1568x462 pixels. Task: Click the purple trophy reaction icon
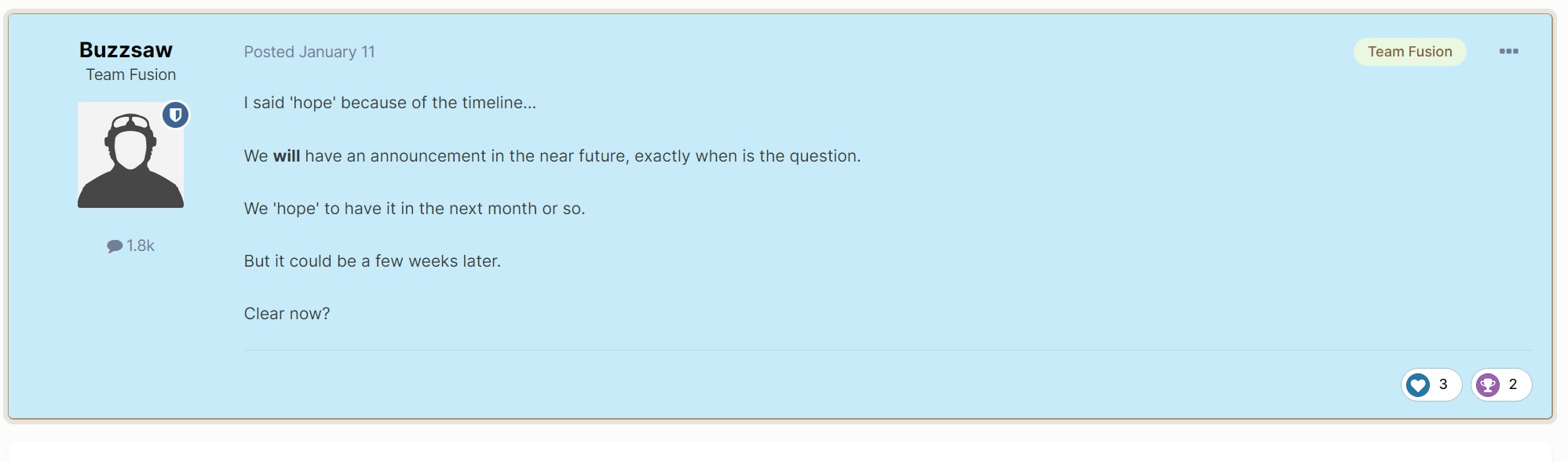click(x=1487, y=384)
